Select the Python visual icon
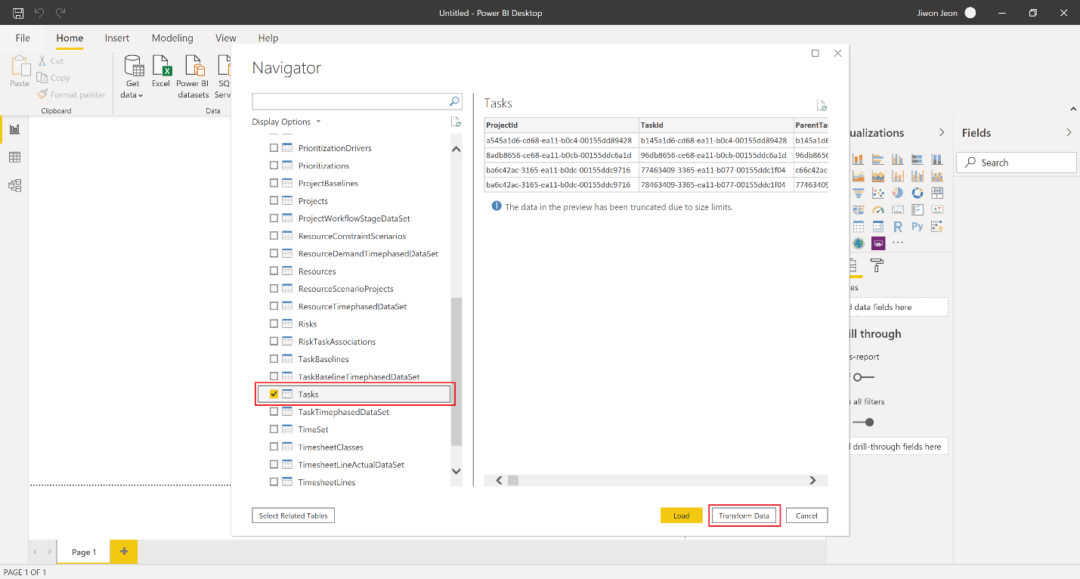This screenshot has width=1080, height=579. tap(917, 226)
